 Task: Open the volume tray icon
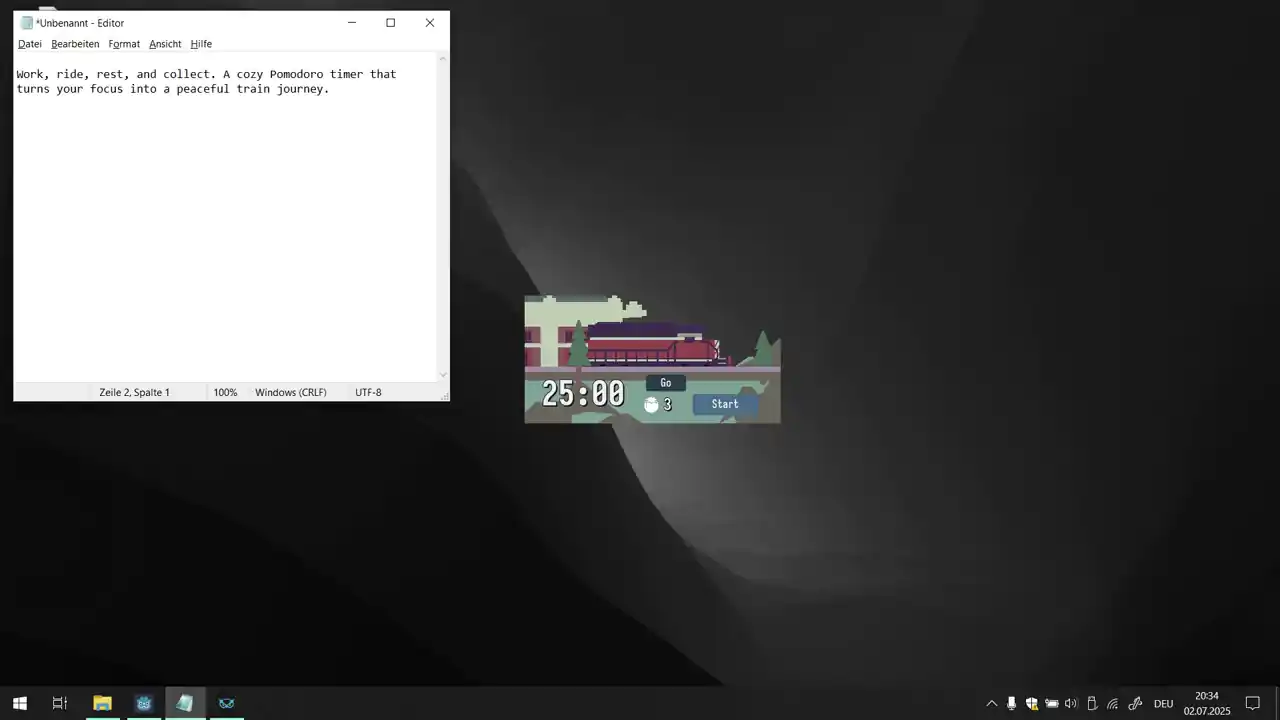coord(1071,703)
